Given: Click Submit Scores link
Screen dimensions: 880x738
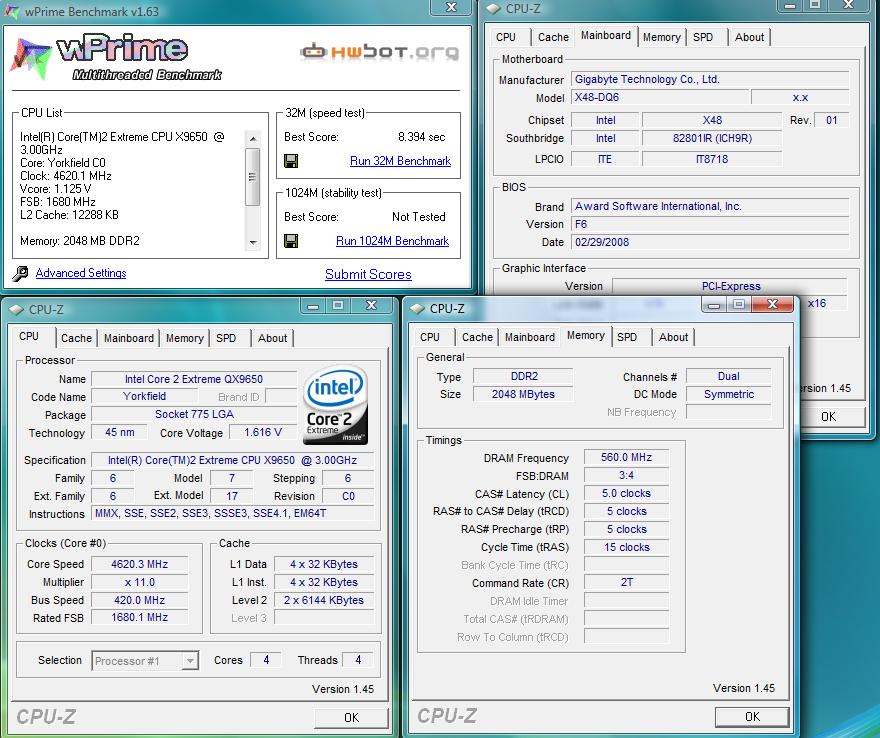Looking at the screenshot, I should tap(368, 274).
